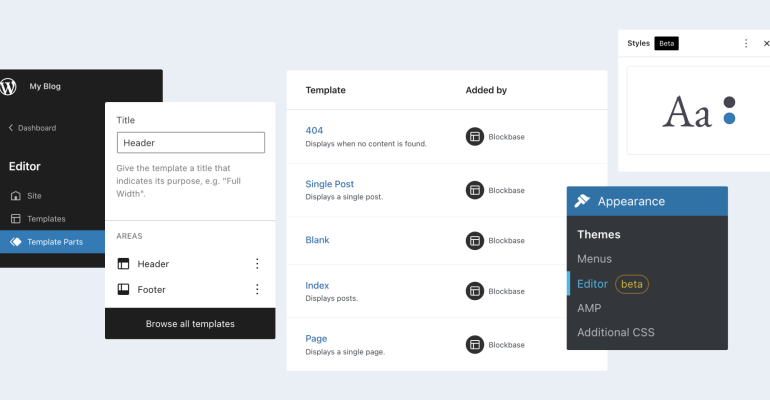Viewport: 770px width, 400px height.
Task: Click the Footer area icon
Action: point(123,290)
